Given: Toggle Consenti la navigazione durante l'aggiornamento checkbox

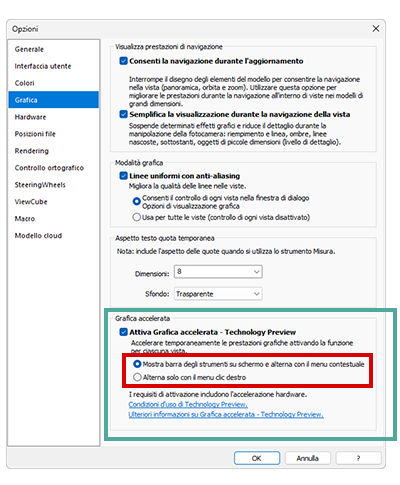Looking at the screenshot, I should point(123,61).
